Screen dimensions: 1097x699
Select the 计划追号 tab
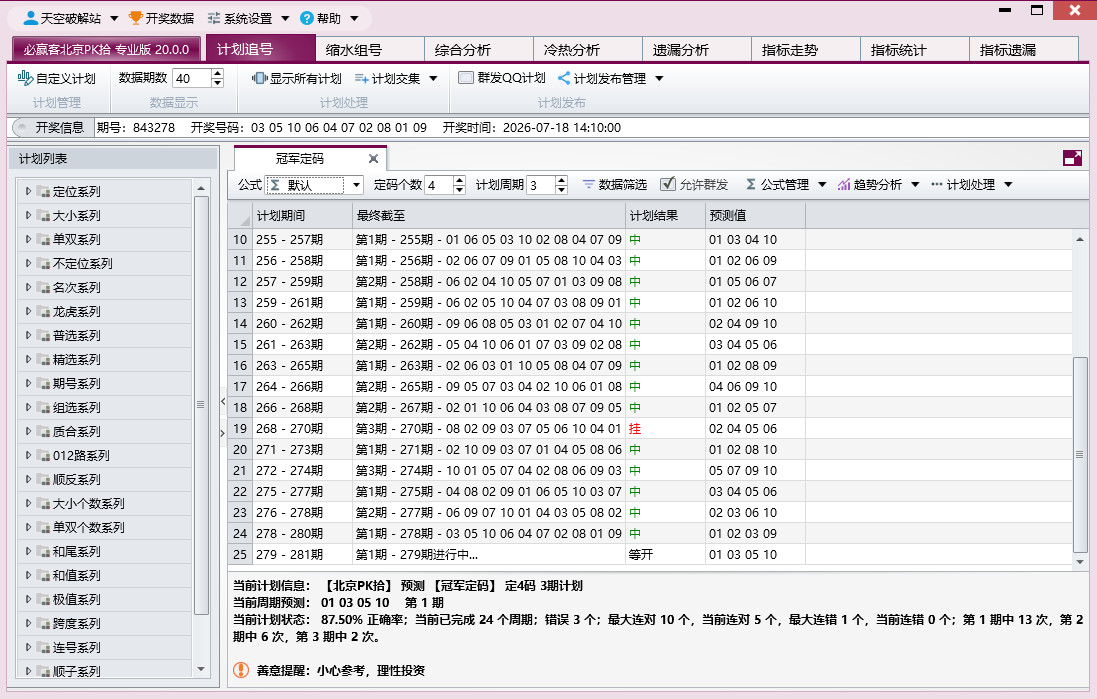(x=260, y=49)
